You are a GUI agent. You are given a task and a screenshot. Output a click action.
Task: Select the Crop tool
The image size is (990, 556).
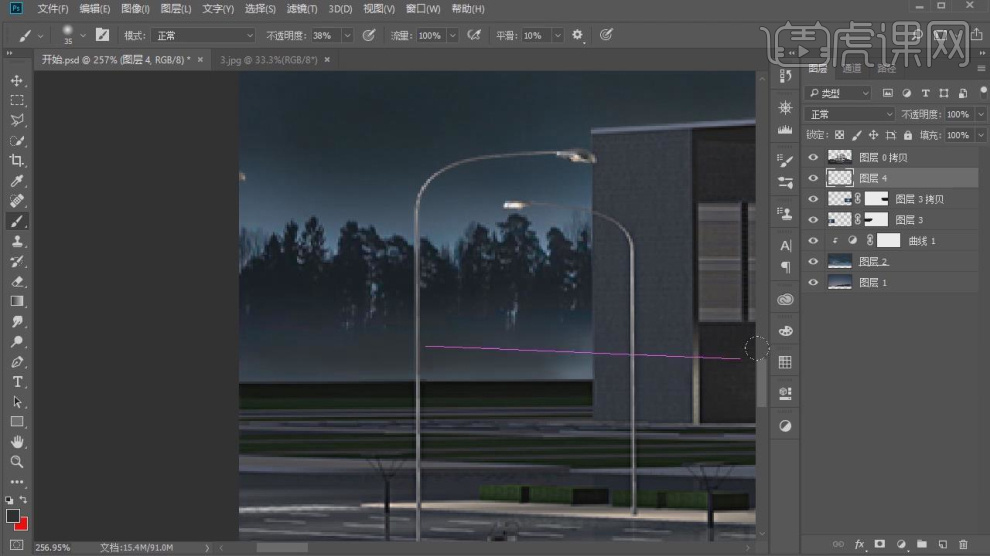17,160
